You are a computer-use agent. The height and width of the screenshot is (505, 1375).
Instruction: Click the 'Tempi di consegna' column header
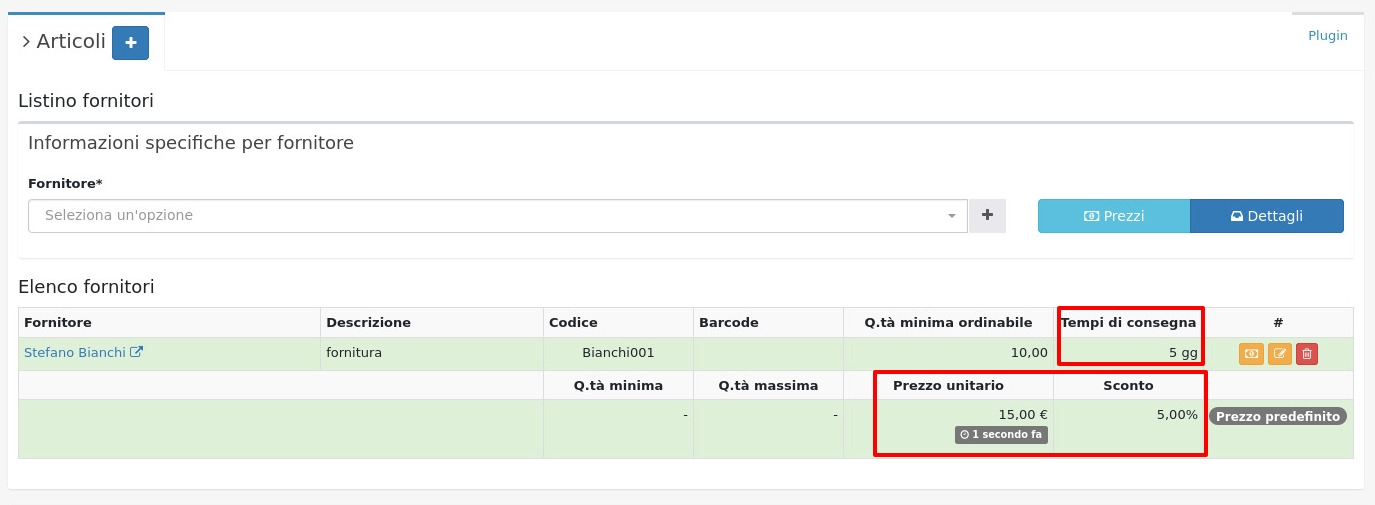coord(1128,322)
